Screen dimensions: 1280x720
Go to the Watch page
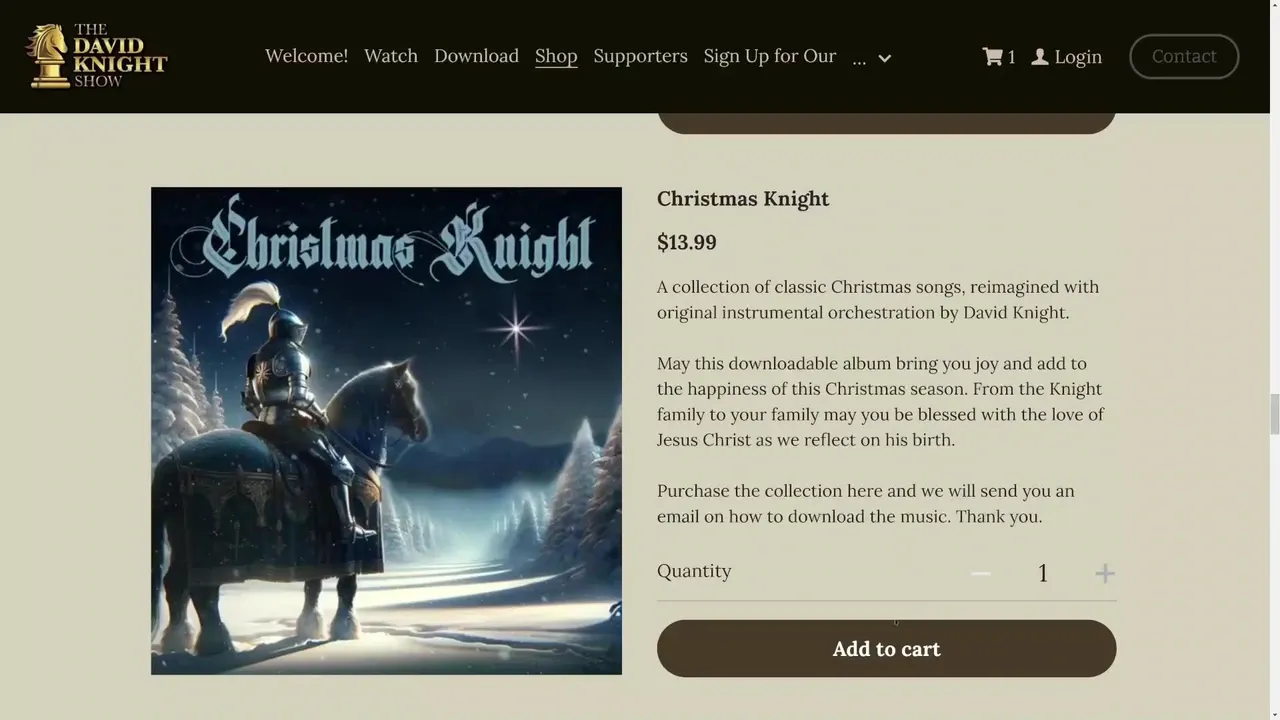click(x=391, y=56)
